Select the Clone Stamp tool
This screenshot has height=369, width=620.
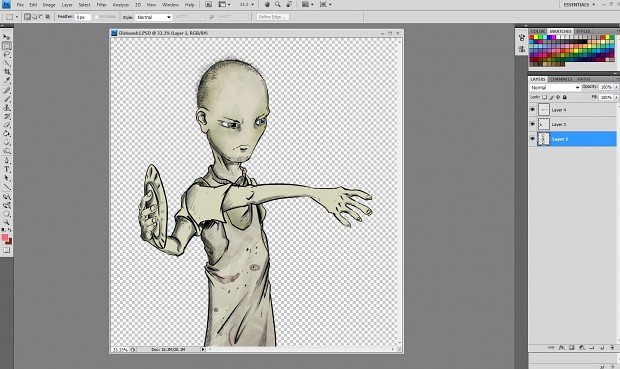click(x=7, y=108)
